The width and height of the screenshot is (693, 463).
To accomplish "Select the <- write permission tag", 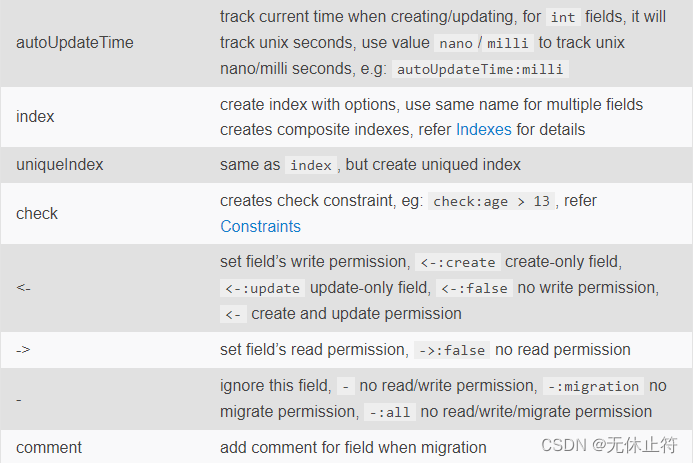I will [x=23, y=288].
